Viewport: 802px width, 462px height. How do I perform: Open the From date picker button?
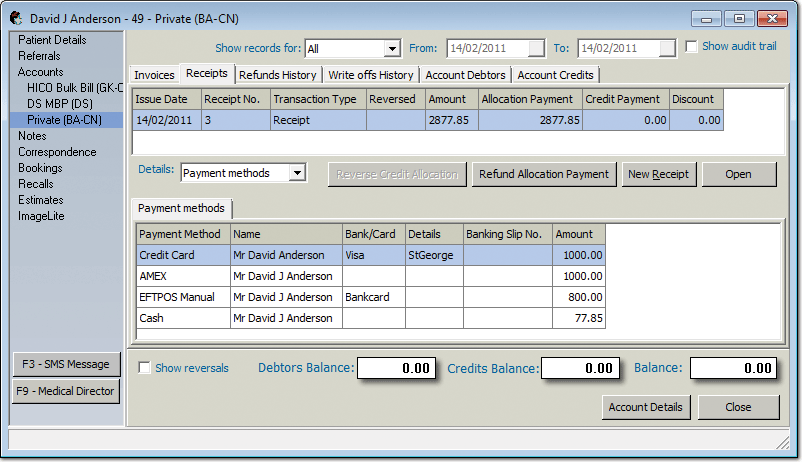pos(537,48)
